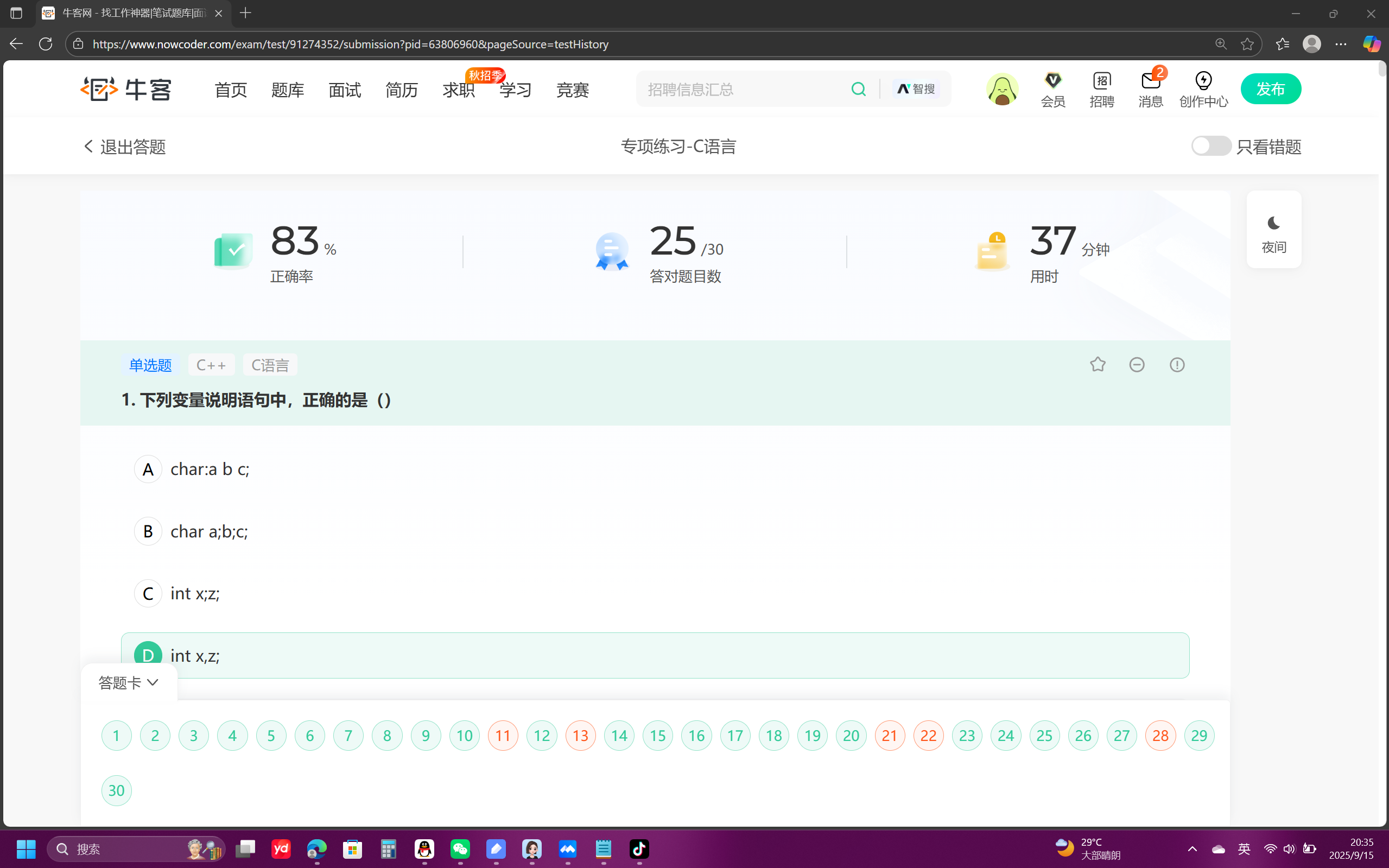Jump to question 5 in answer card

(x=271, y=736)
